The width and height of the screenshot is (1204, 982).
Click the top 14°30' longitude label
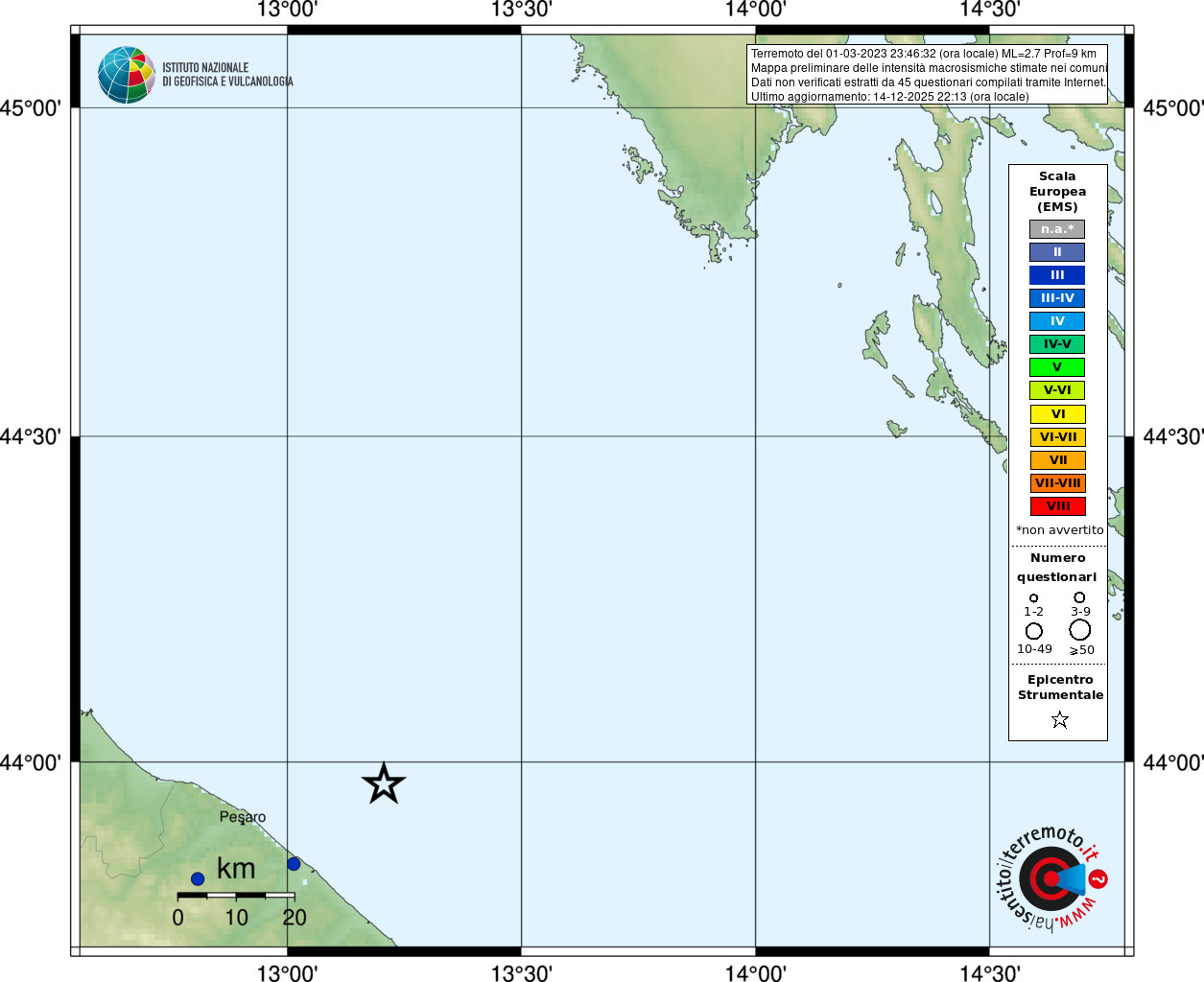click(989, 10)
